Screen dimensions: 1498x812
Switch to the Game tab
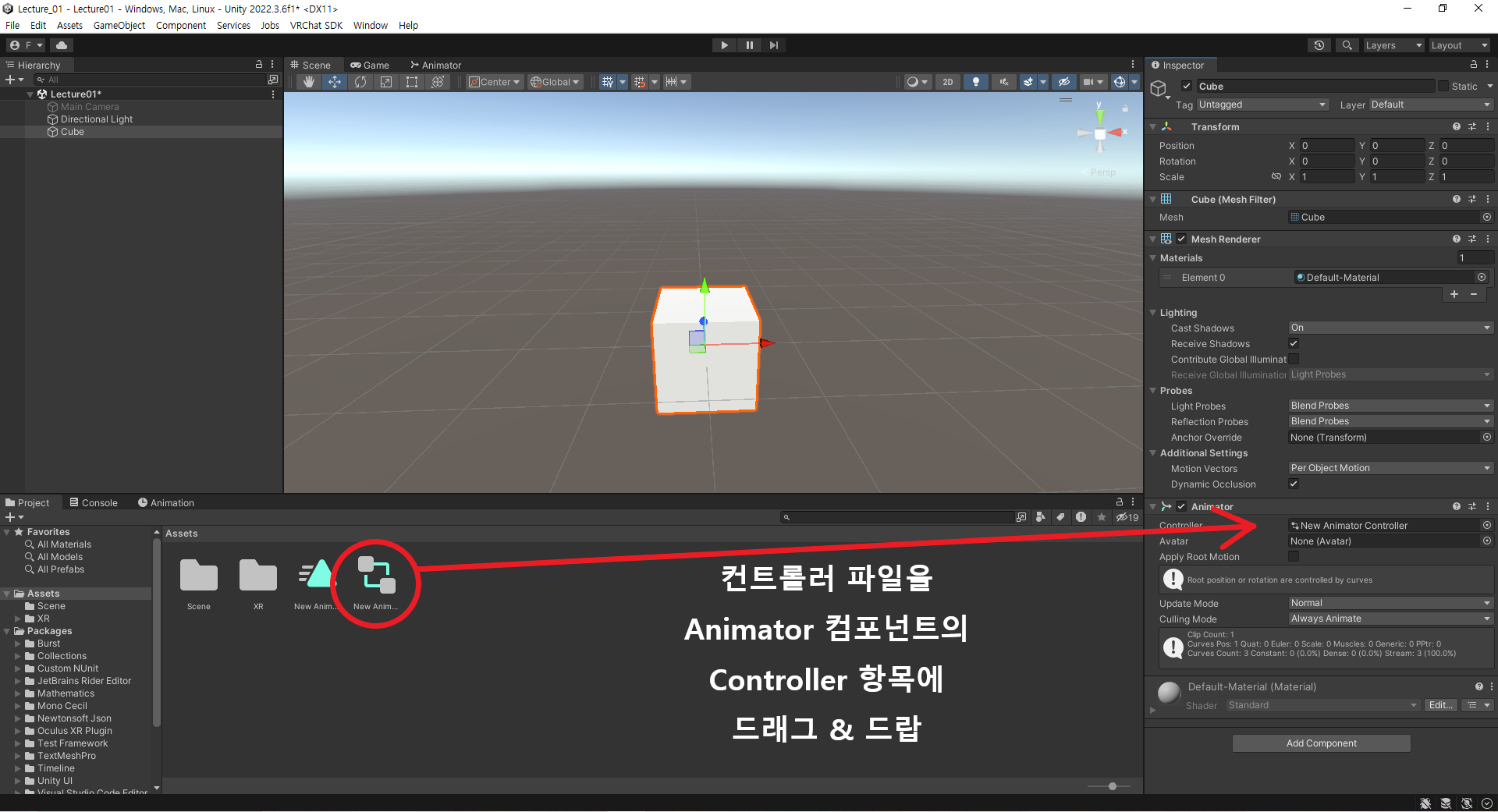click(370, 66)
